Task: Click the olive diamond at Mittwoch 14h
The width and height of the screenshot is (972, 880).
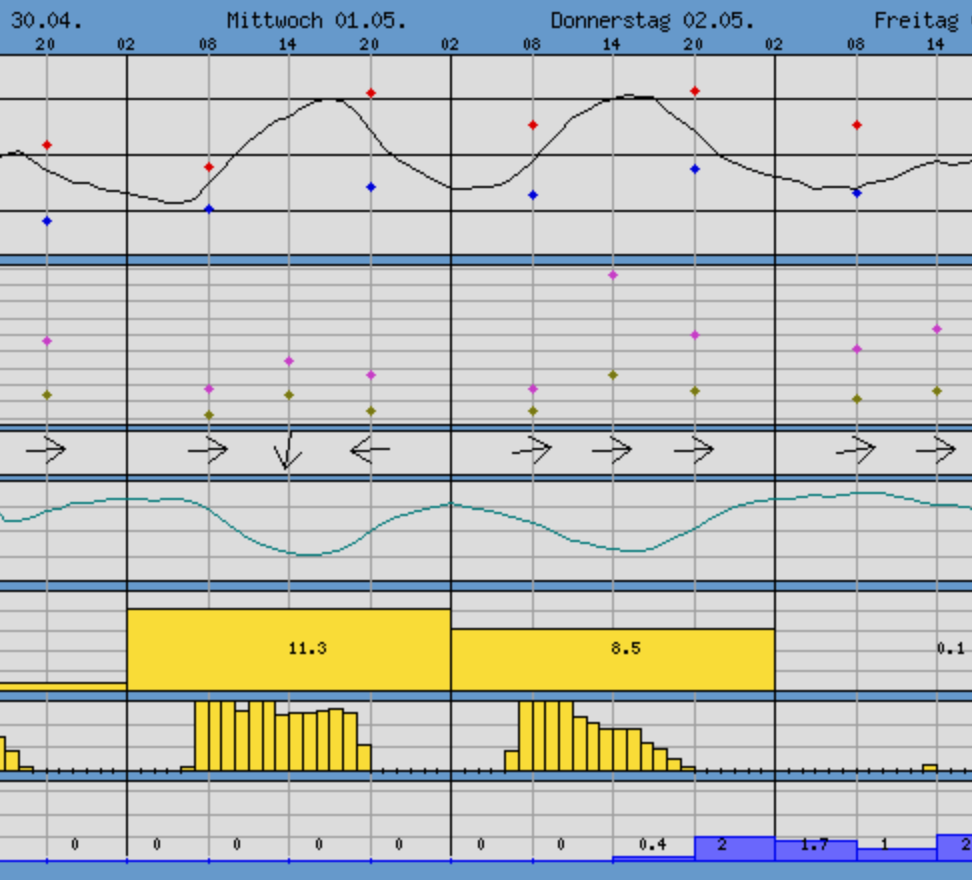Action: (289, 395)
